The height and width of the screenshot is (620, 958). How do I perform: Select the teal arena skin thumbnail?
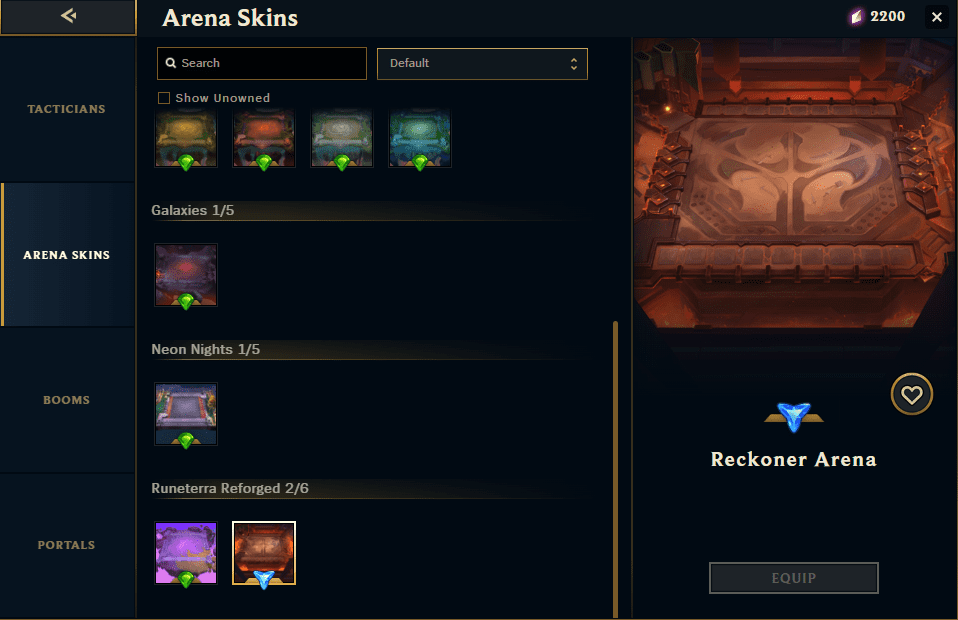point(420,139)
